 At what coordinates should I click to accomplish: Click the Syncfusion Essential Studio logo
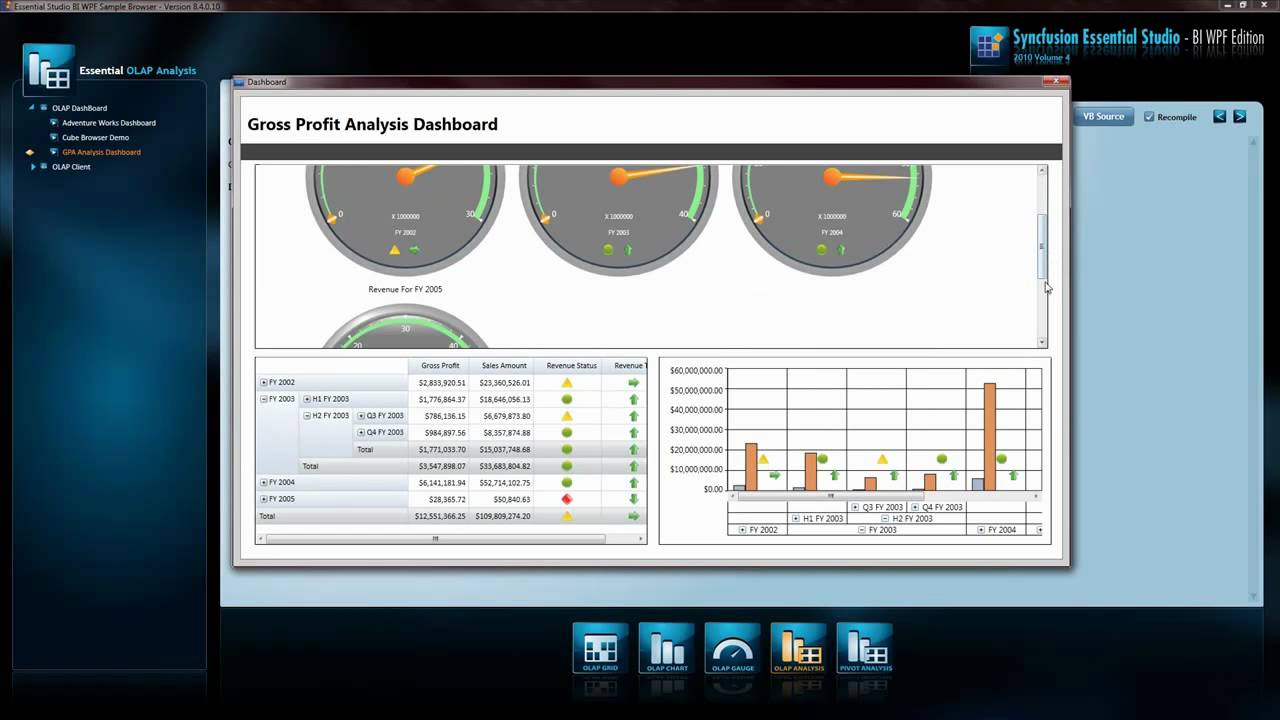(988, 45)
